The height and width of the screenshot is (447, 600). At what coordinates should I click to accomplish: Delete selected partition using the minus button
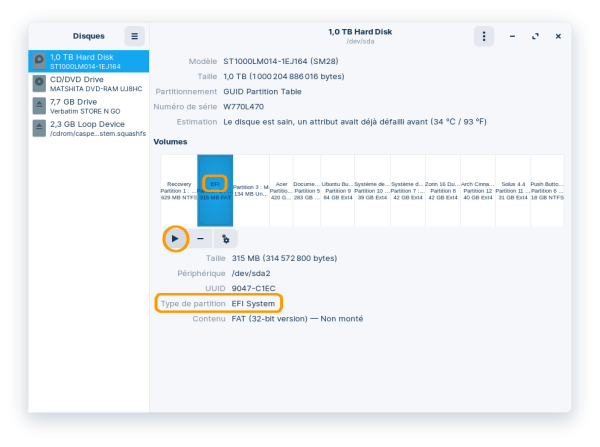pyautogui.click(x=200, y=239)
